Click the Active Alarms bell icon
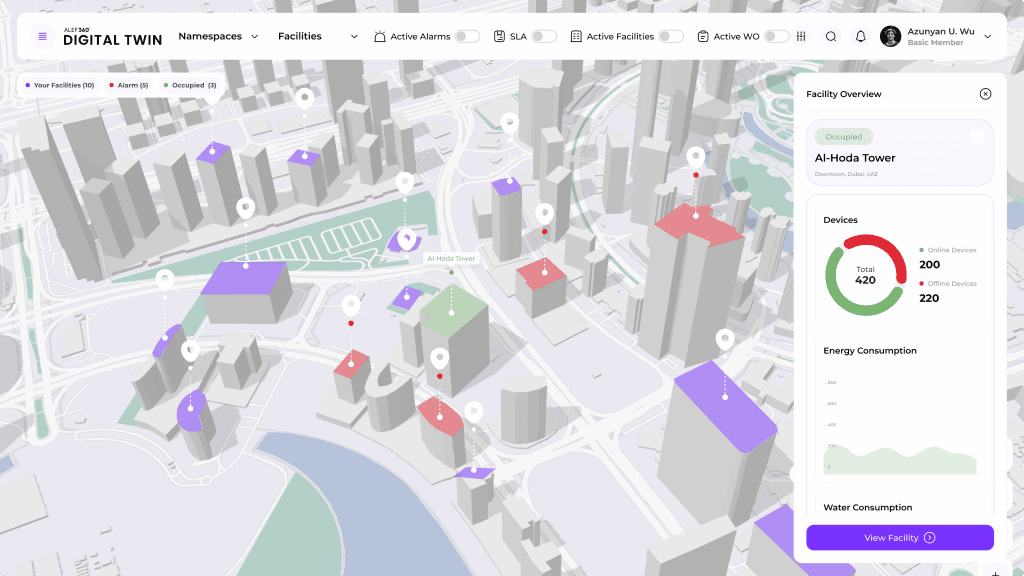Viewport: 1024px width, 576px height. click(x=380, y=37)
